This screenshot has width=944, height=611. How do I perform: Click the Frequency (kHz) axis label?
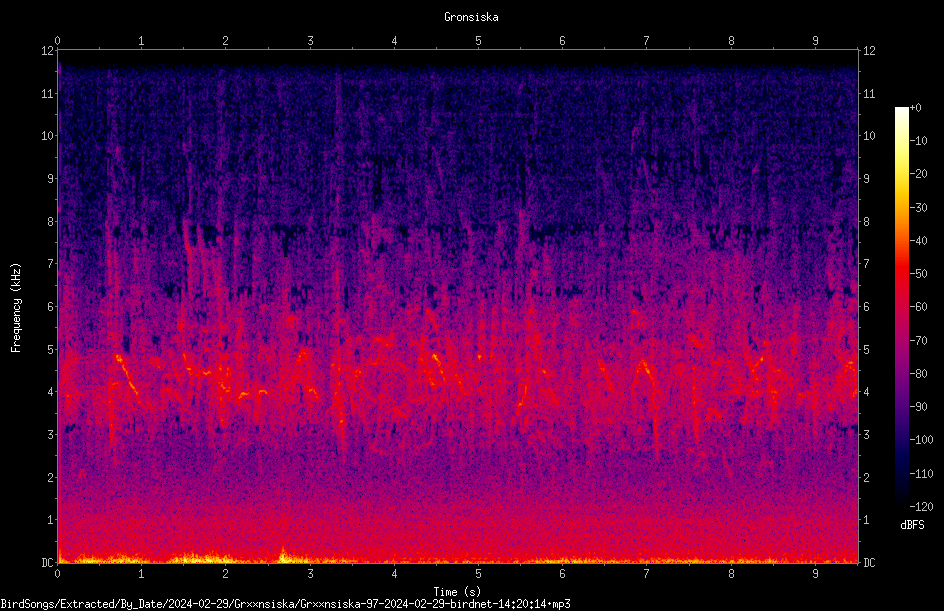(x=16, y=308)
